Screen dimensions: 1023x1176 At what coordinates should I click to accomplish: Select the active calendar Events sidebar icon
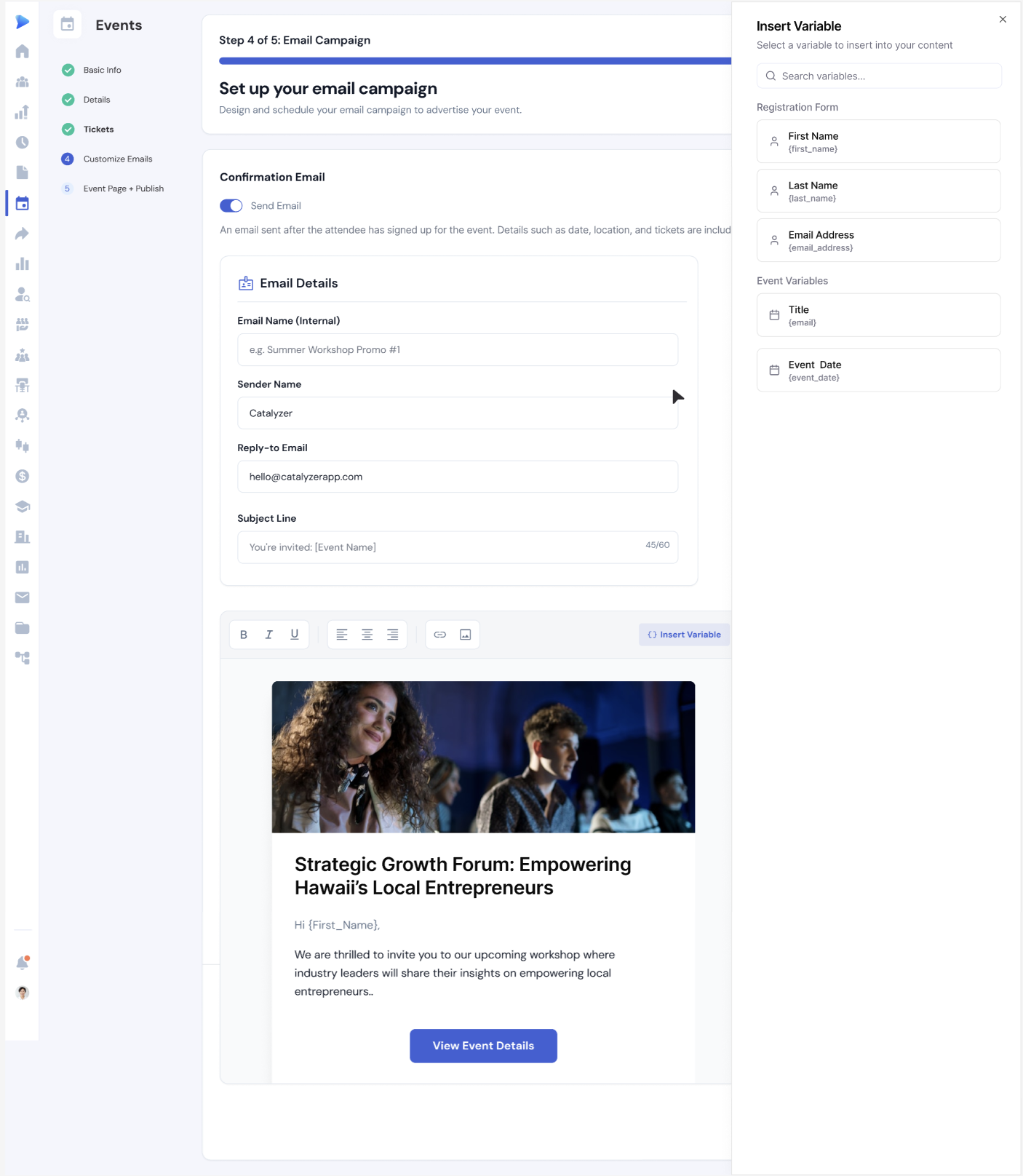23,204
